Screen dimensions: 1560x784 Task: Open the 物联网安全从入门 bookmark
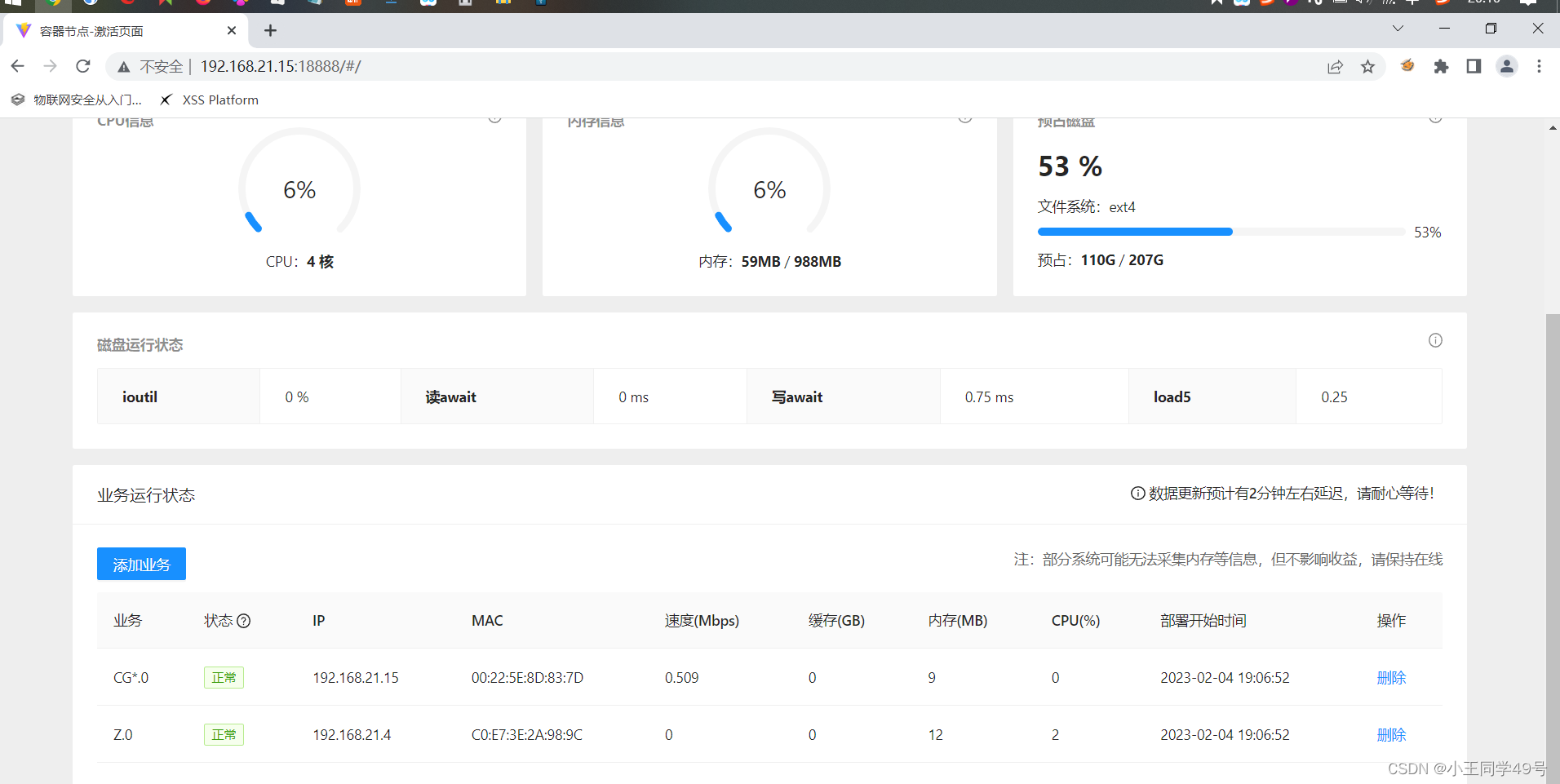77,100
